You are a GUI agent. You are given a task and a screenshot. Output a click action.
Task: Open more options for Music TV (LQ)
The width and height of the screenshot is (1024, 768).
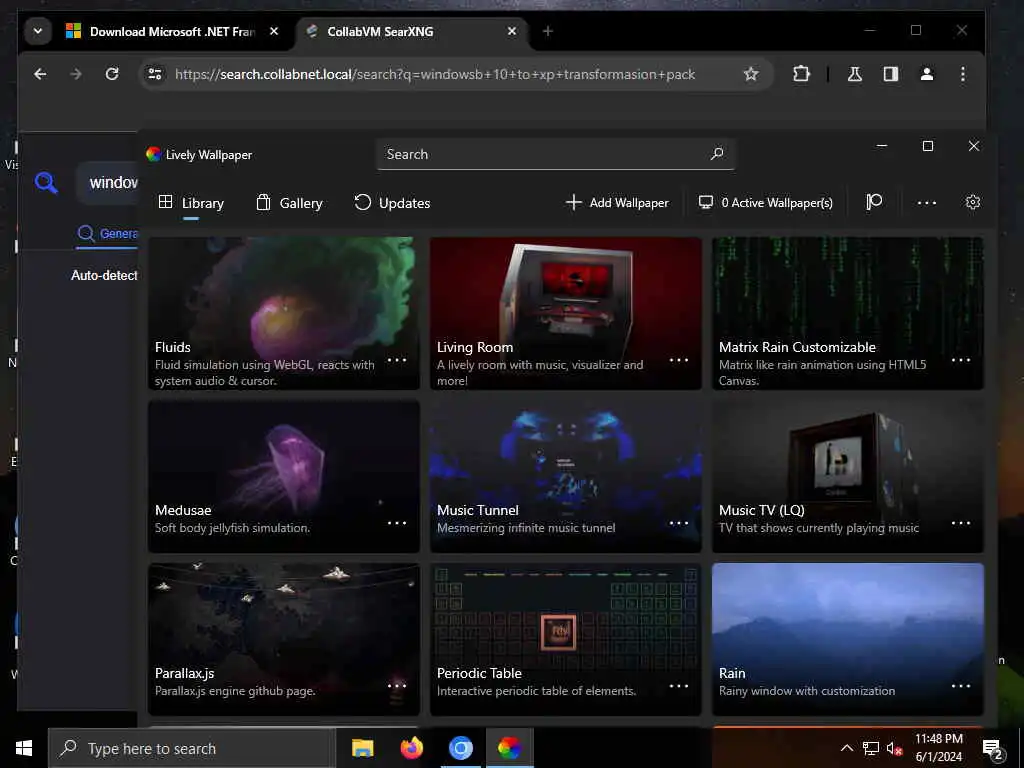(961, 523)
